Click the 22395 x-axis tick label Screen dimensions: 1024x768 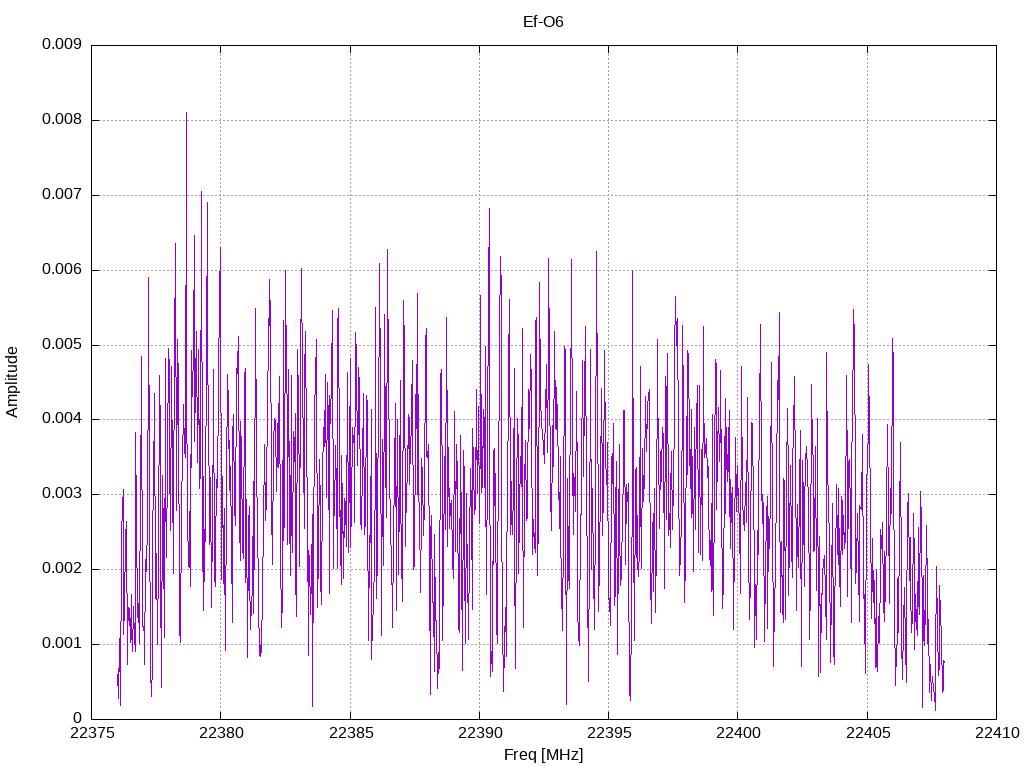click(609, 733)
